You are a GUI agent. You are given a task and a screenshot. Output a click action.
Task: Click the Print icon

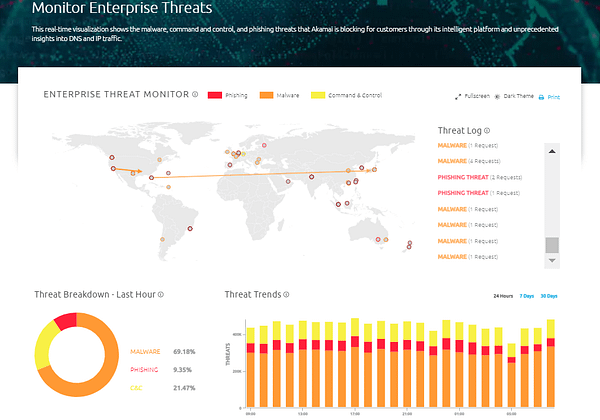(x=542, y=97)
